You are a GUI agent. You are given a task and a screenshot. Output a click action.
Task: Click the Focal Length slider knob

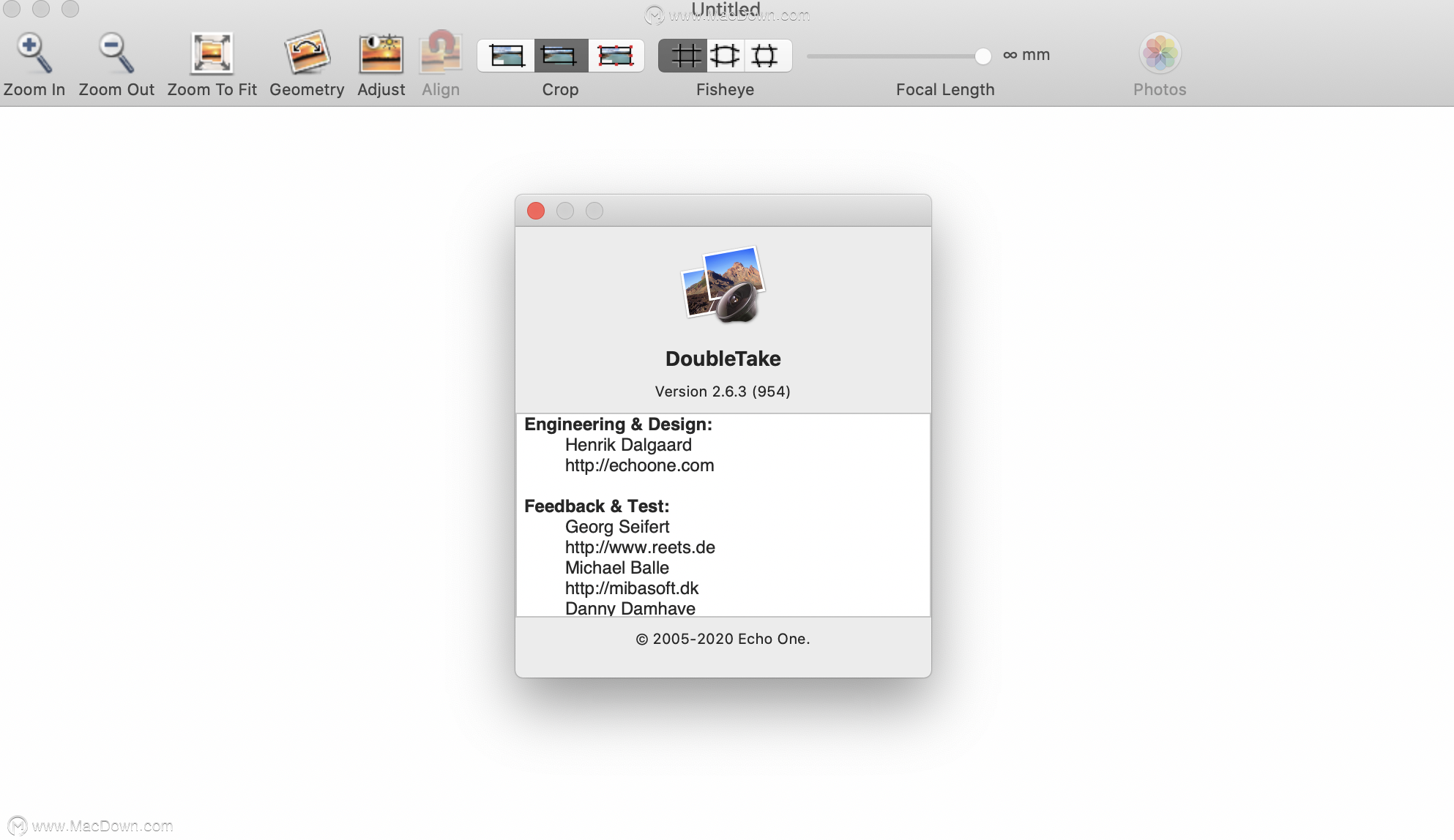[983, 56]
